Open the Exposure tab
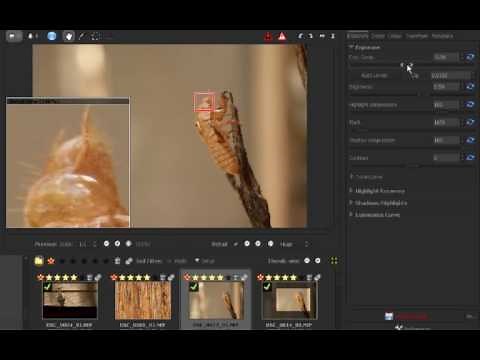 [357, 36]
